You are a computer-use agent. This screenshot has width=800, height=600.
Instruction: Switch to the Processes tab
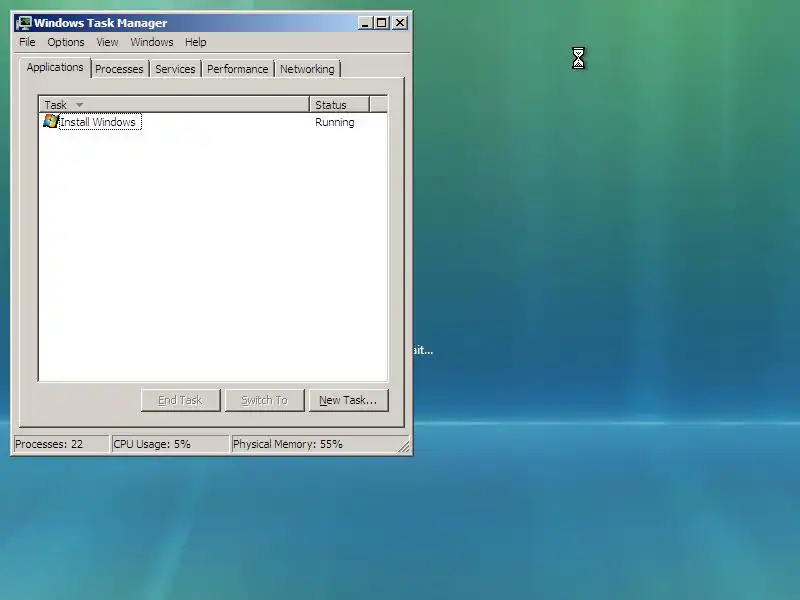[x=119, y=69]
